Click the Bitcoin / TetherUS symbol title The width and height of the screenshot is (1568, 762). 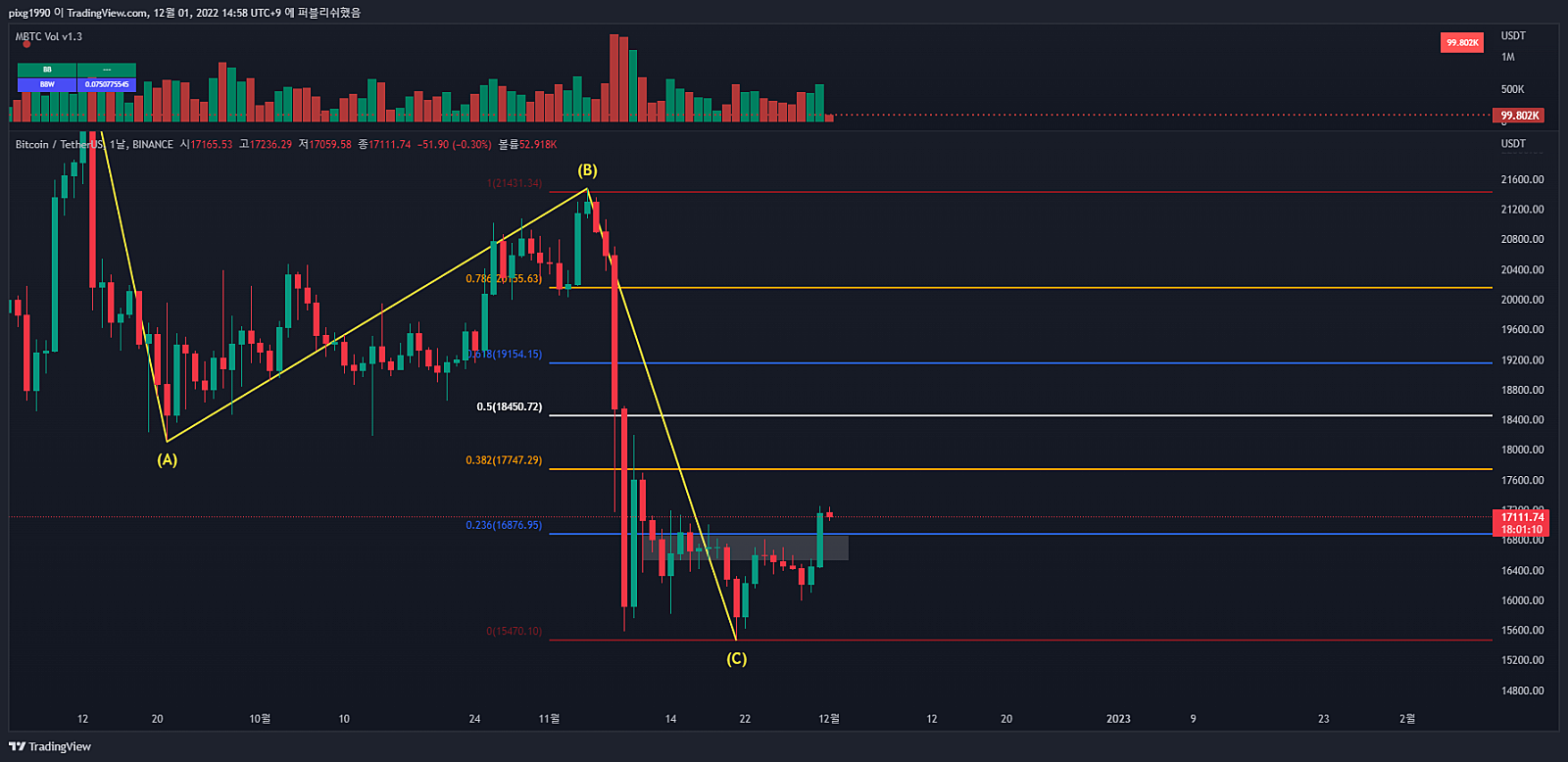pyautogui.click(x=59, y=144)
